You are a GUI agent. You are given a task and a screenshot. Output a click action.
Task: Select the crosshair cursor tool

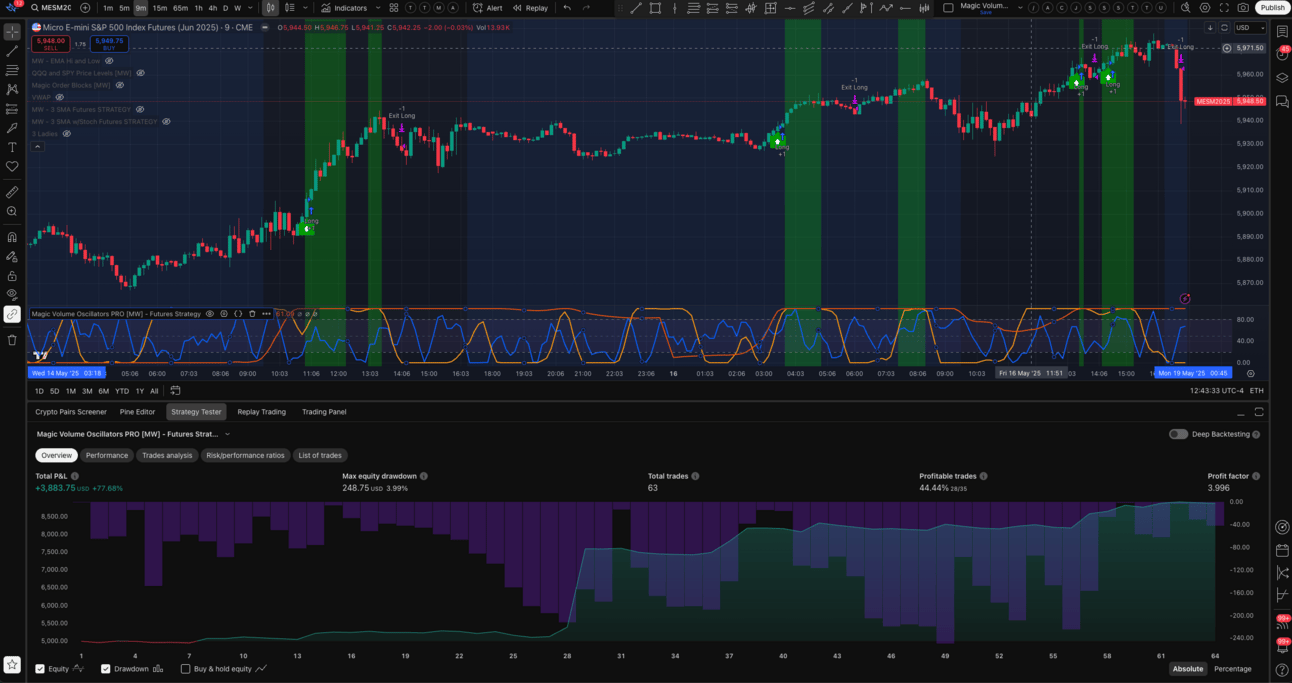click(x=12, y=32)
